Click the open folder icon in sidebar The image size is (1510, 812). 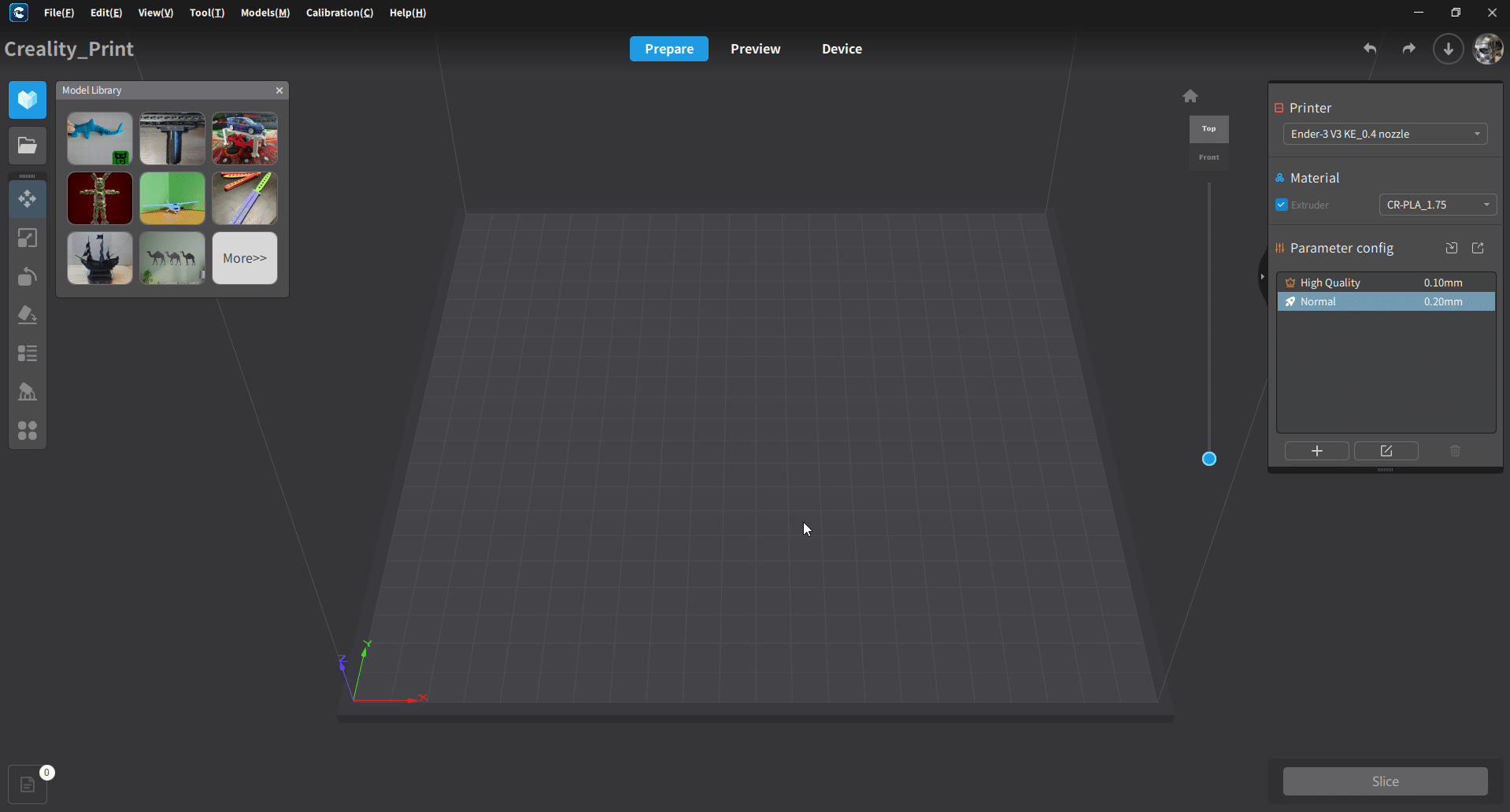pos(28,145)
